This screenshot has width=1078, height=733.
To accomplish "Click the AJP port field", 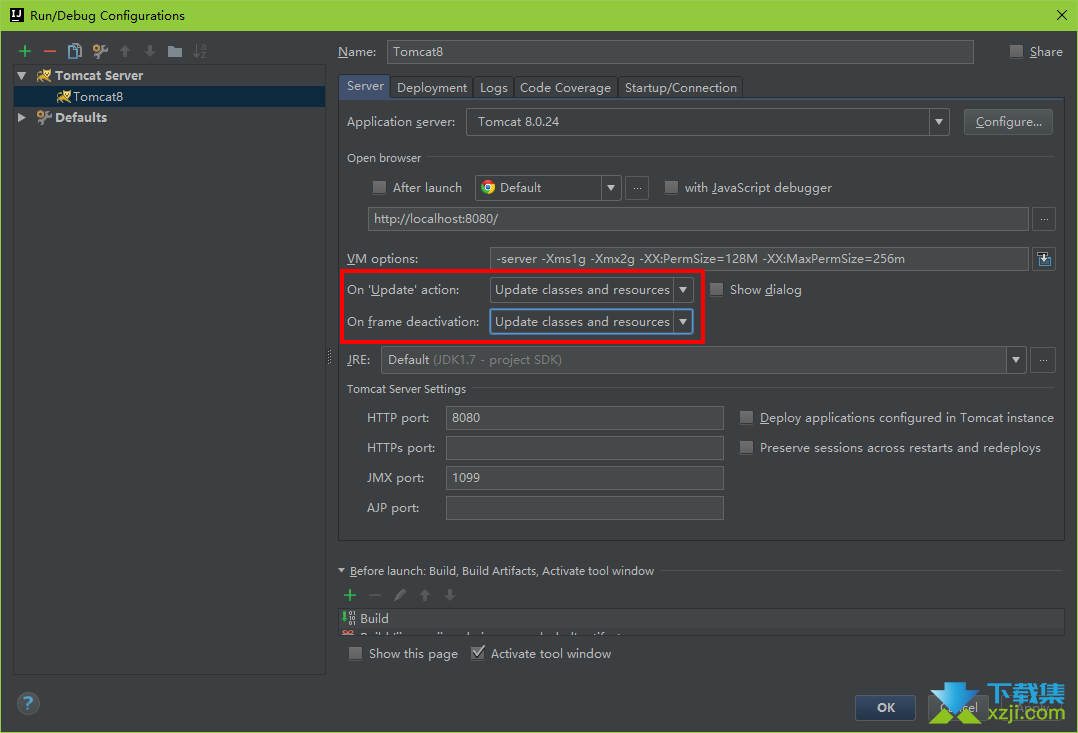I will pos(584,508).
